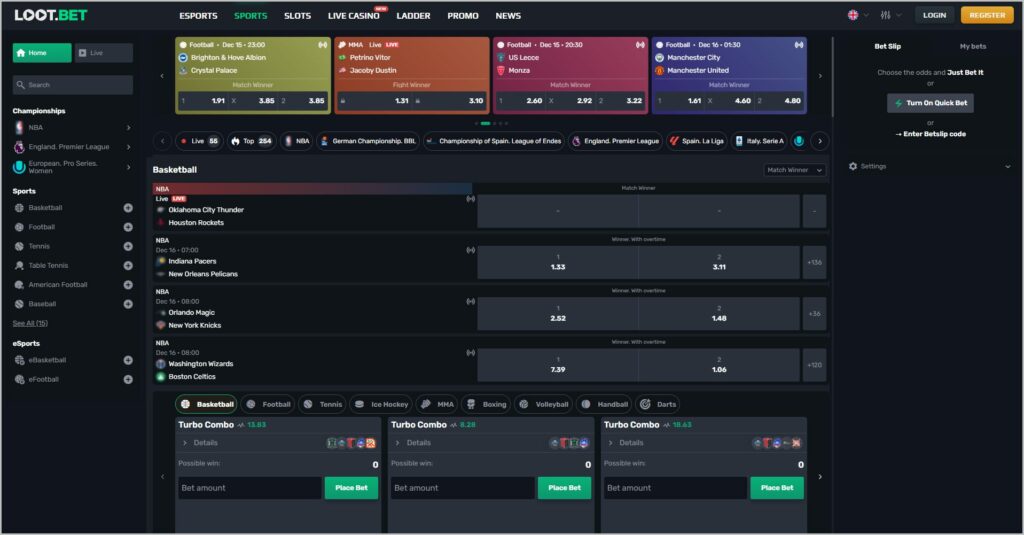1024x535 pixels.
Task: Filter by German Championship BBL chip
Action: tap(368, 141)
